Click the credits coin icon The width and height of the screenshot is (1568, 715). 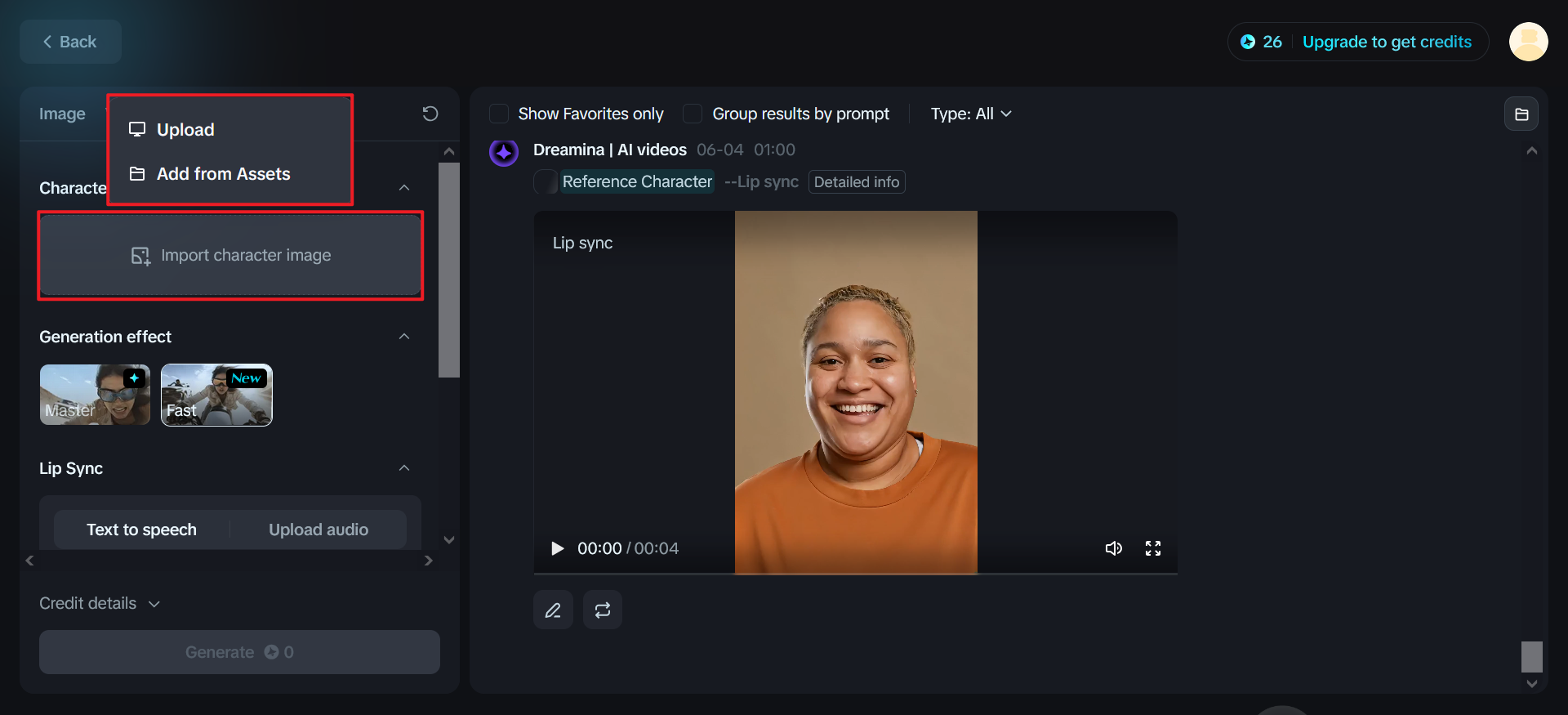coord(1247,42)
